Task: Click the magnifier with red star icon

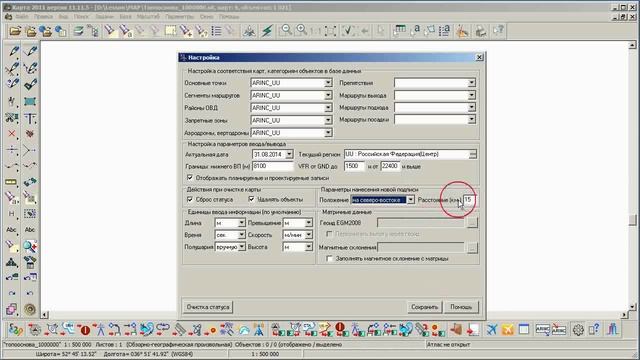Action: click(30, 246)
